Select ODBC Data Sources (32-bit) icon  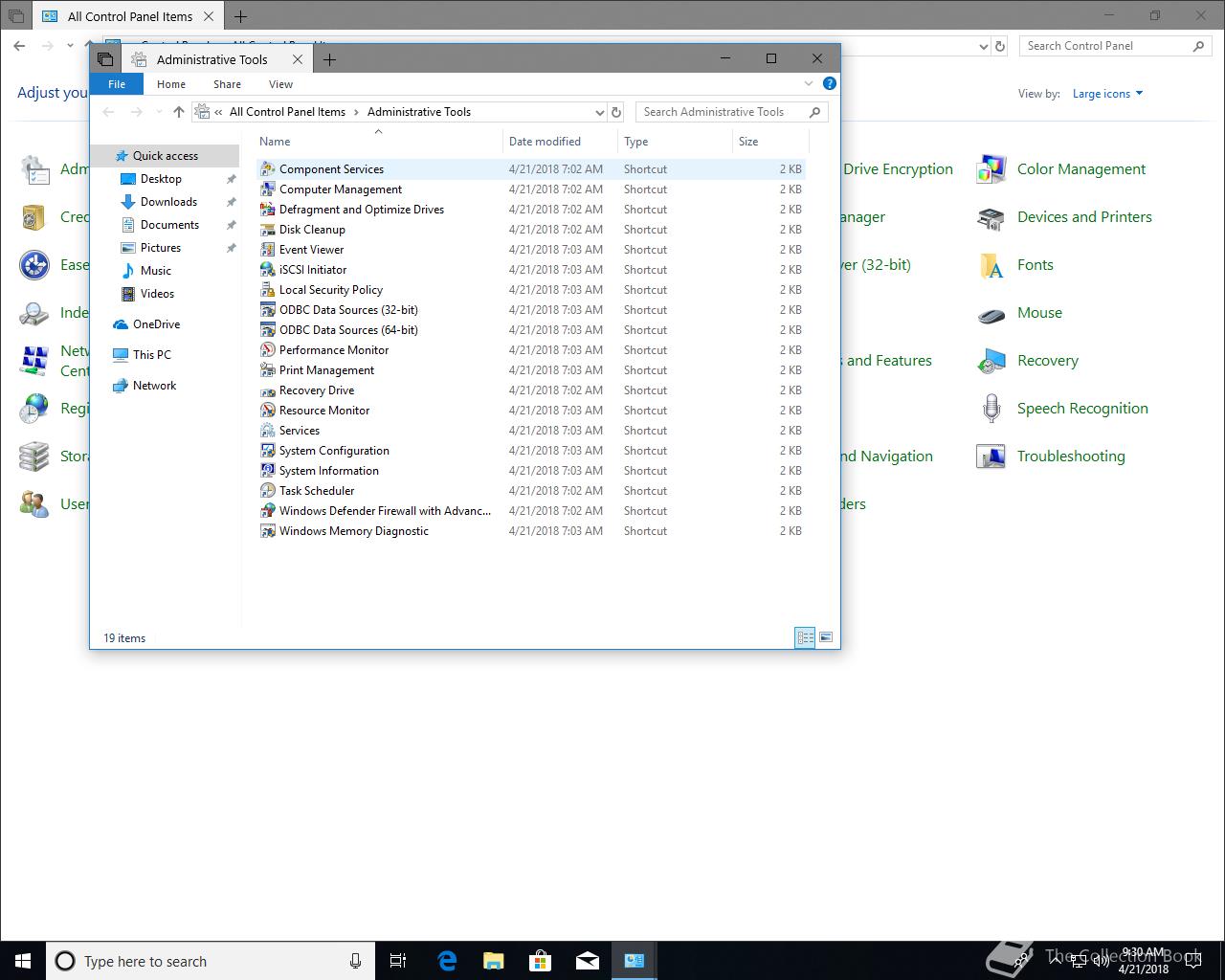point(268,310)
